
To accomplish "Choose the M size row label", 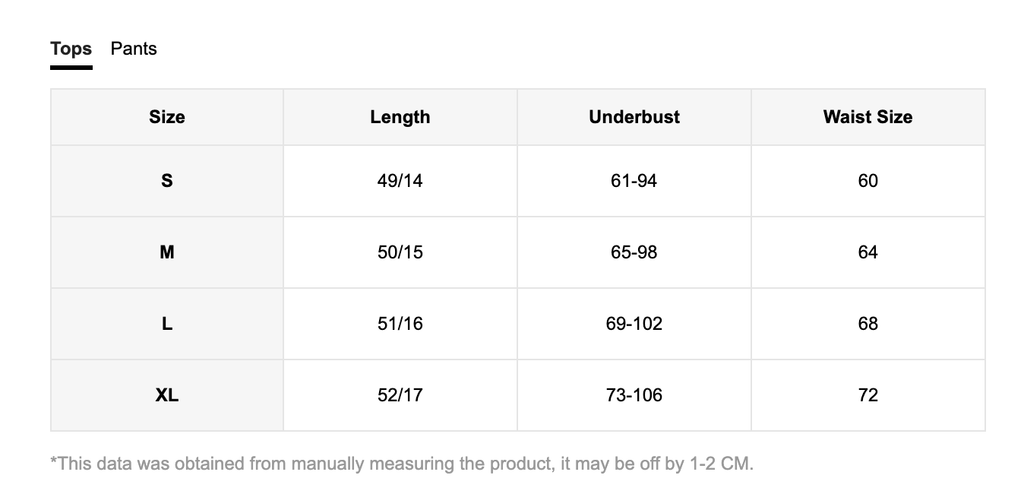I will 167,252.
